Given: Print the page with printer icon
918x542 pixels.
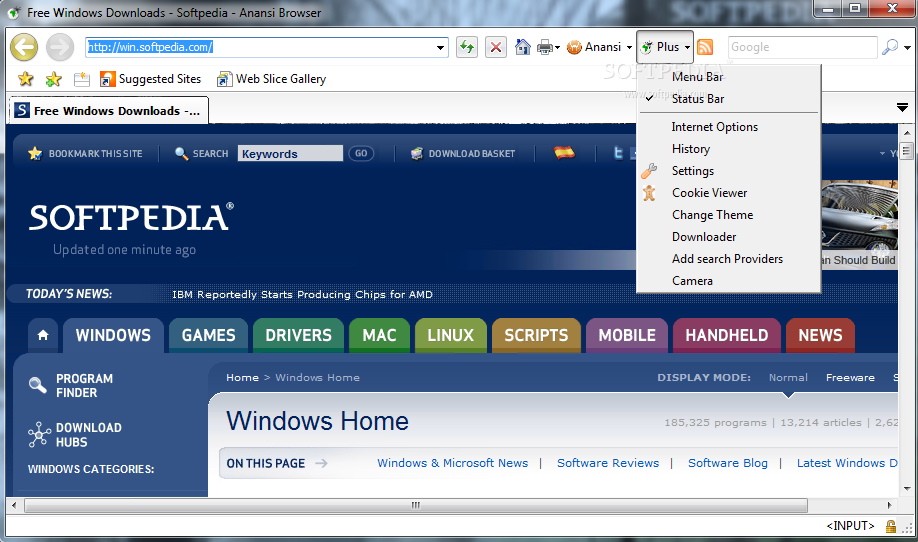Looking at the screenshot, I should [544, 47].
